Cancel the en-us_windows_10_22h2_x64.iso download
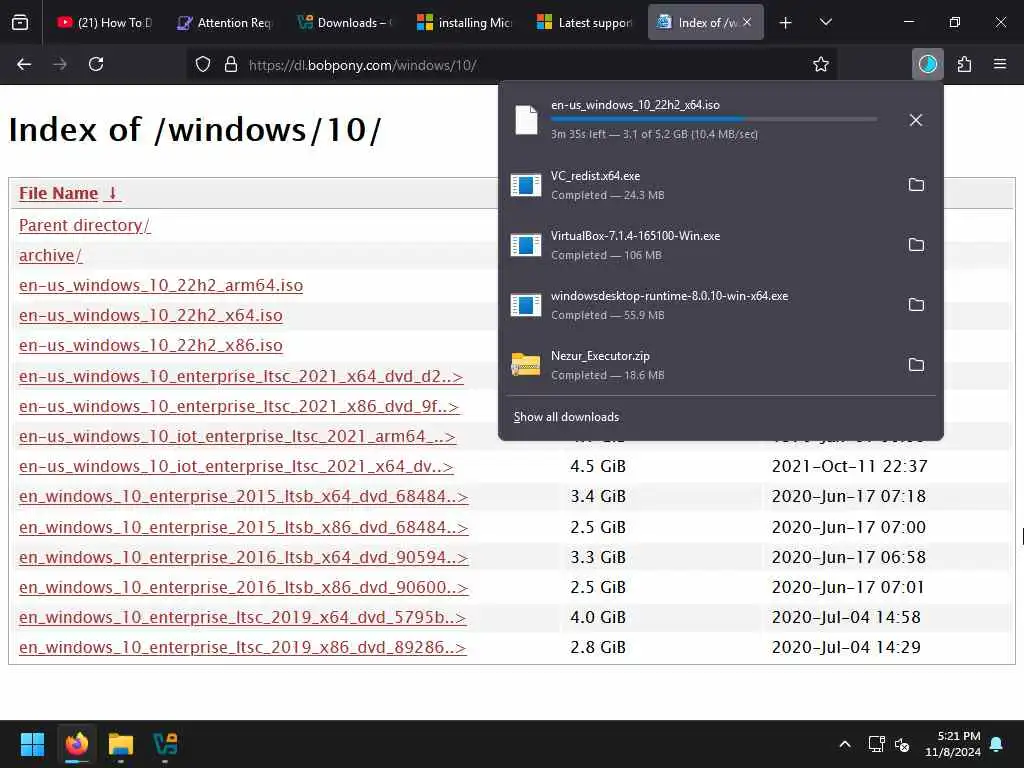The image size is (1024, 768). tap(916, 120)
